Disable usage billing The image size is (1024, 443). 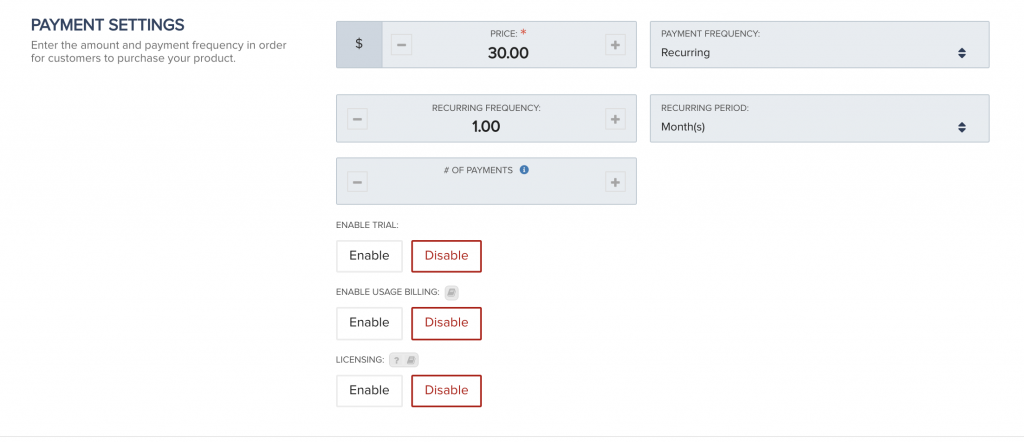(446, 323)
